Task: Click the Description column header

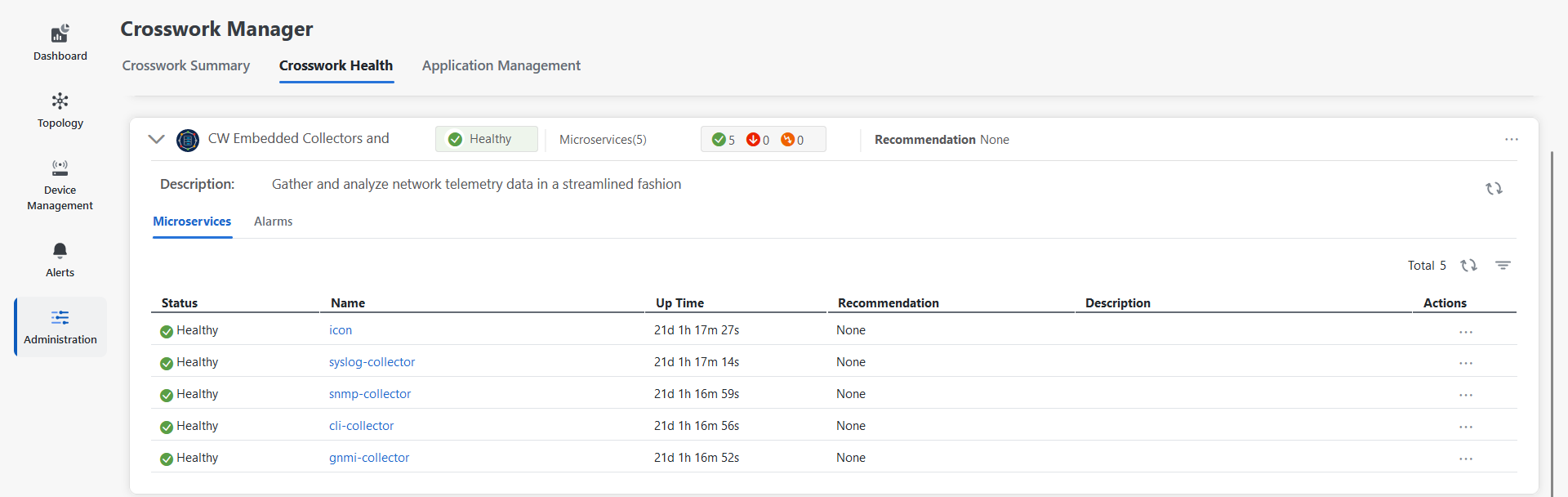Action: [x=1118, y=303]
